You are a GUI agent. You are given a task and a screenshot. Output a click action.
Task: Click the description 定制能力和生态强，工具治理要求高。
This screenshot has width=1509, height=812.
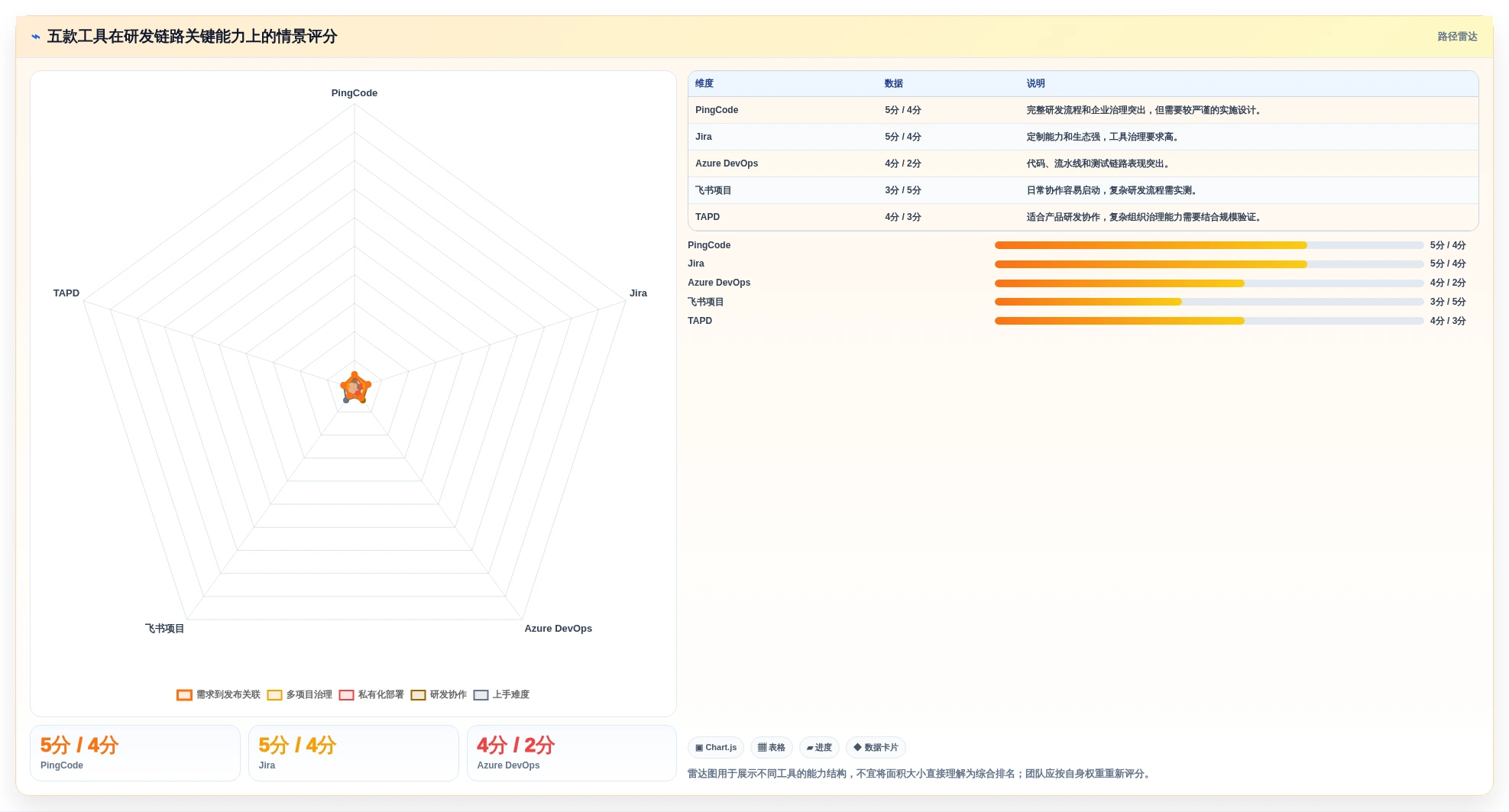point(1104,137)
